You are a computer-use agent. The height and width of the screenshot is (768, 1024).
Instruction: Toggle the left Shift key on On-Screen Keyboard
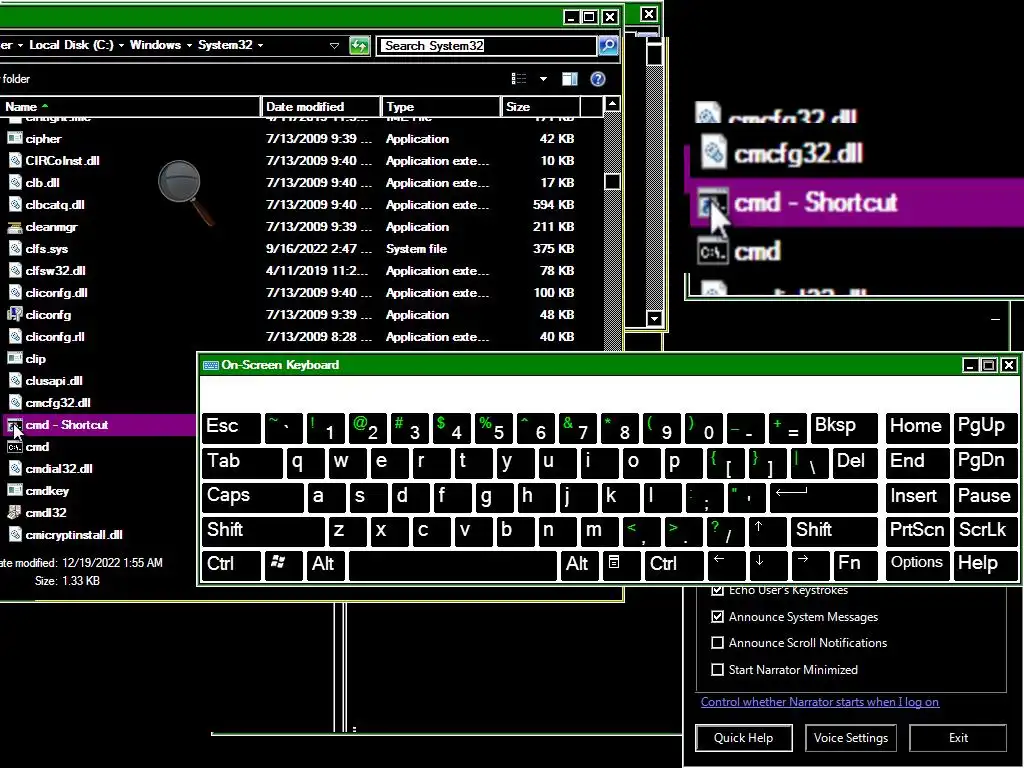click(x=263, y=531)
